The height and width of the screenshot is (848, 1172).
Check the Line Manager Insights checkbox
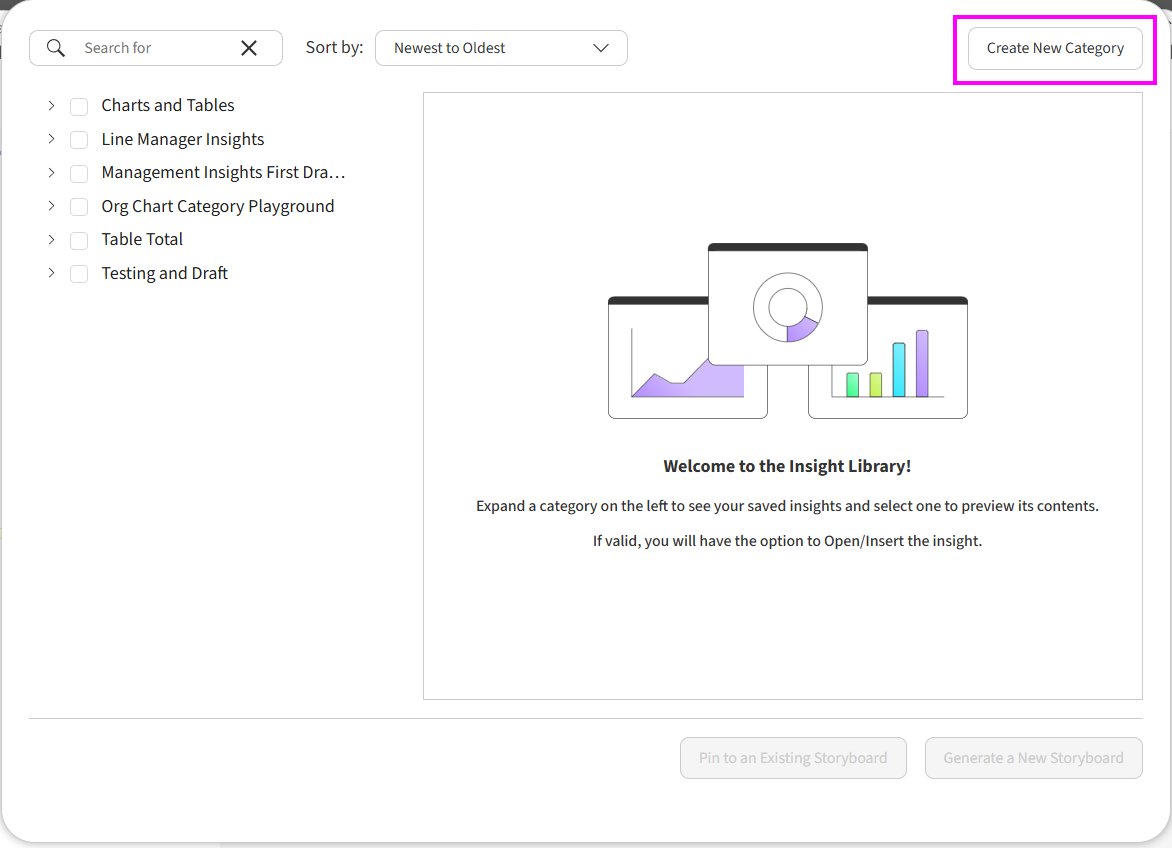coord(79,140)
